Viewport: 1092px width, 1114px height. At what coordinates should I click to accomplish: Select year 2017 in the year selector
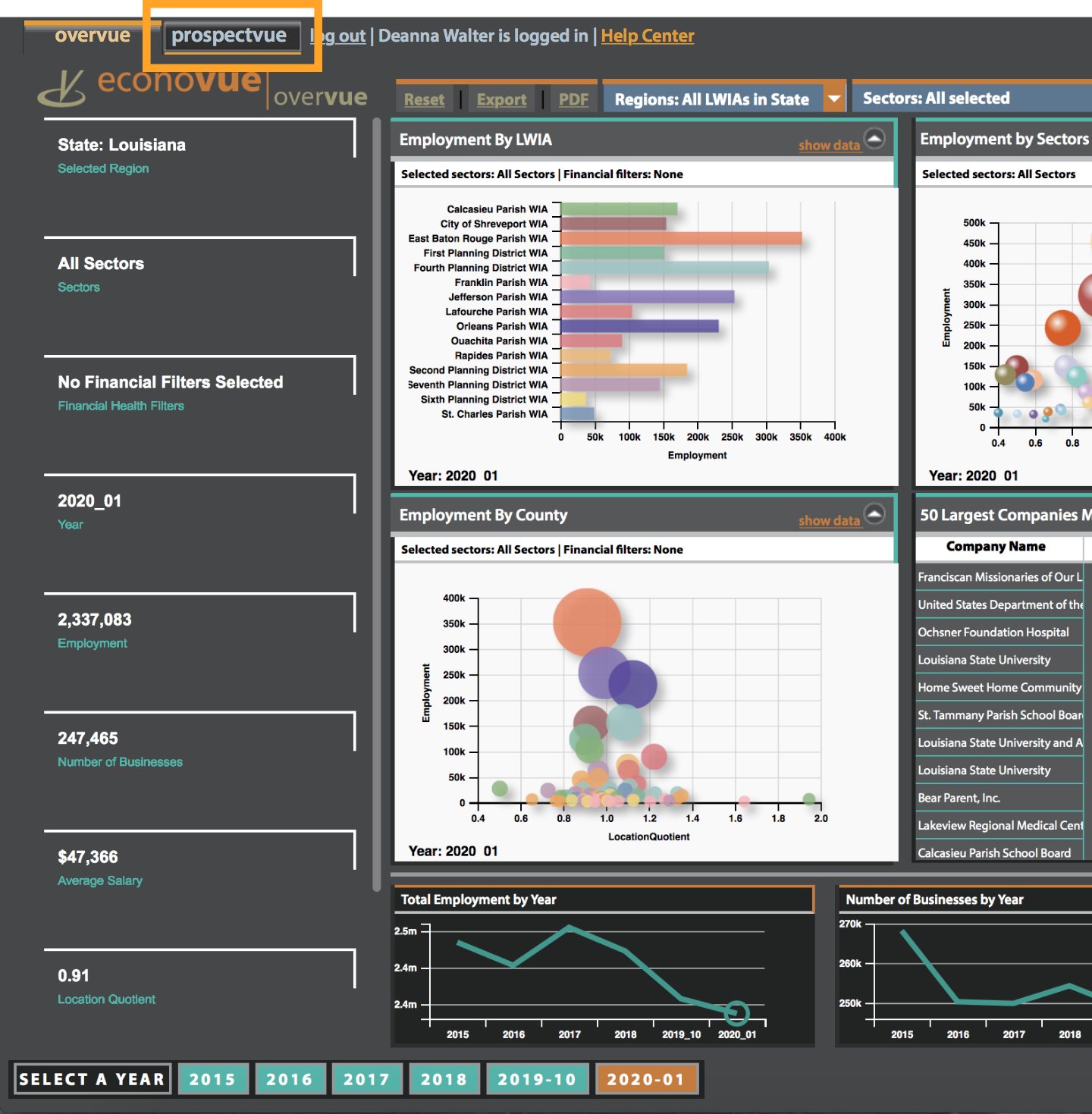pyautogui.click(x=367, y=1078)
